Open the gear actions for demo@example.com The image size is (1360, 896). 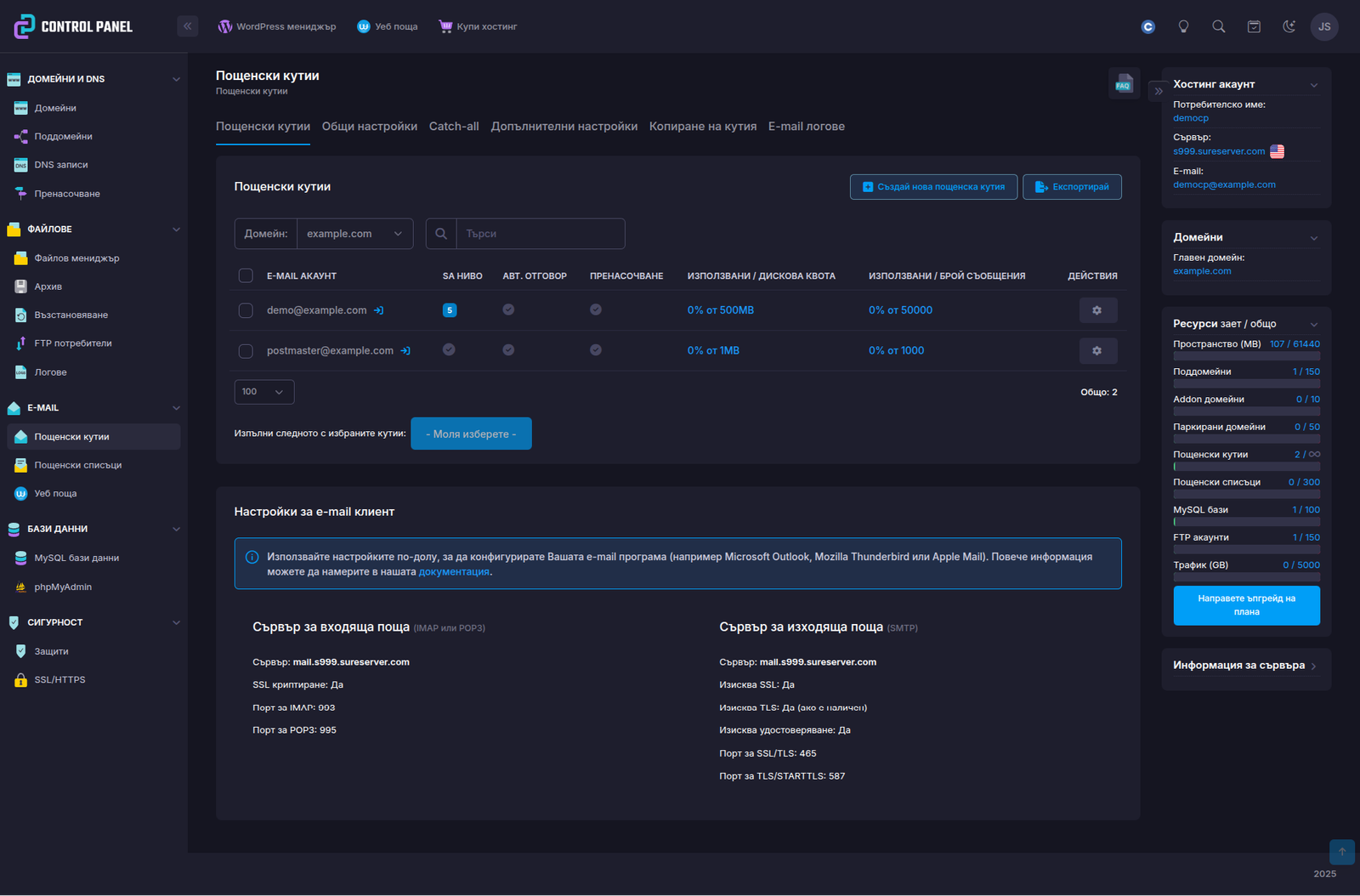click(1097, 310)
